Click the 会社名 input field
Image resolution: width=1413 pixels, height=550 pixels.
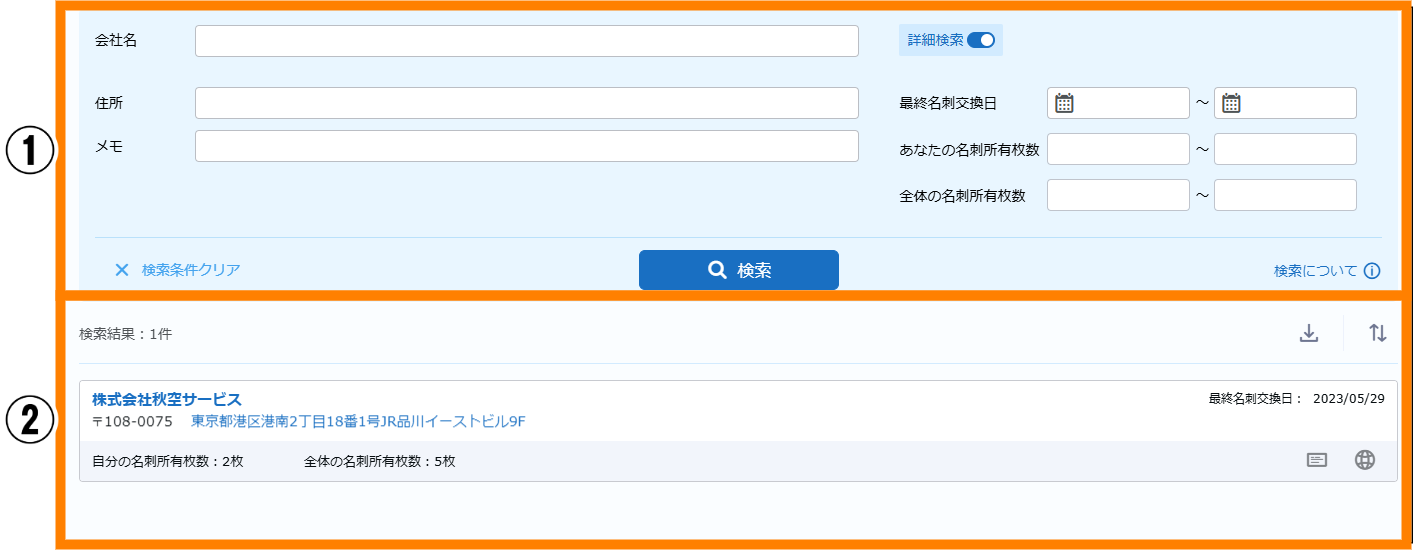[526, 41]
